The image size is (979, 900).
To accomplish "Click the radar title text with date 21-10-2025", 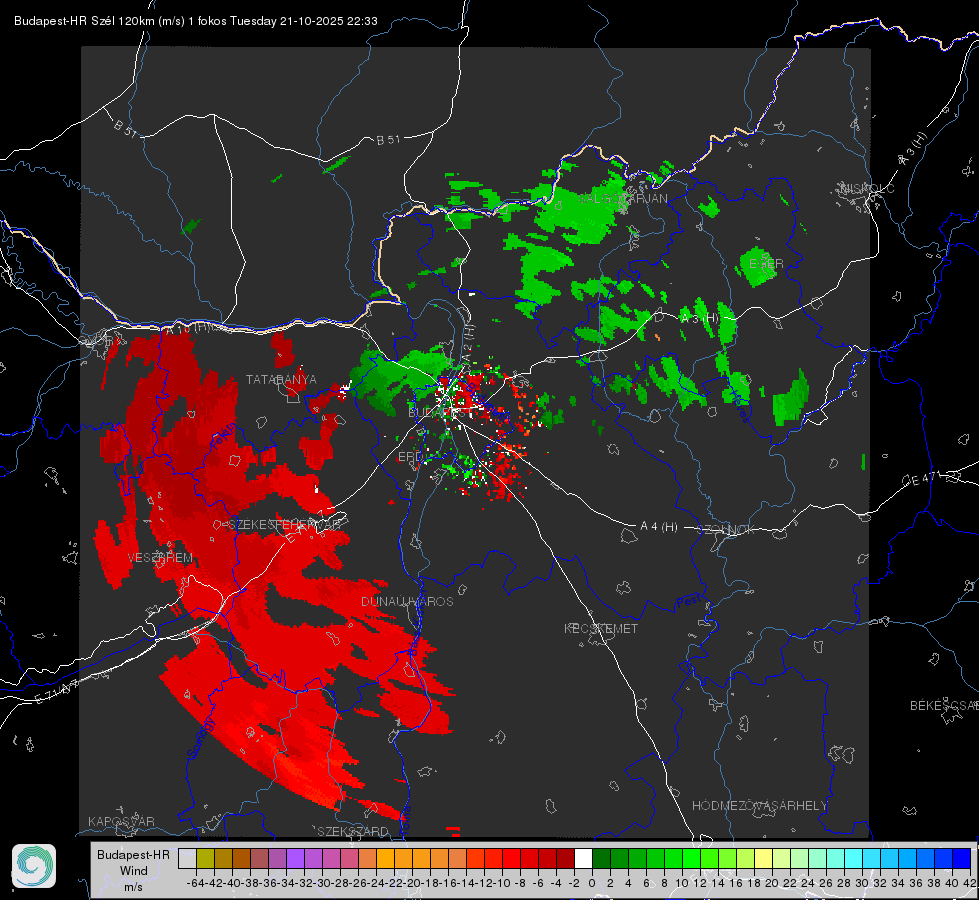I will (x=195, y=21).
